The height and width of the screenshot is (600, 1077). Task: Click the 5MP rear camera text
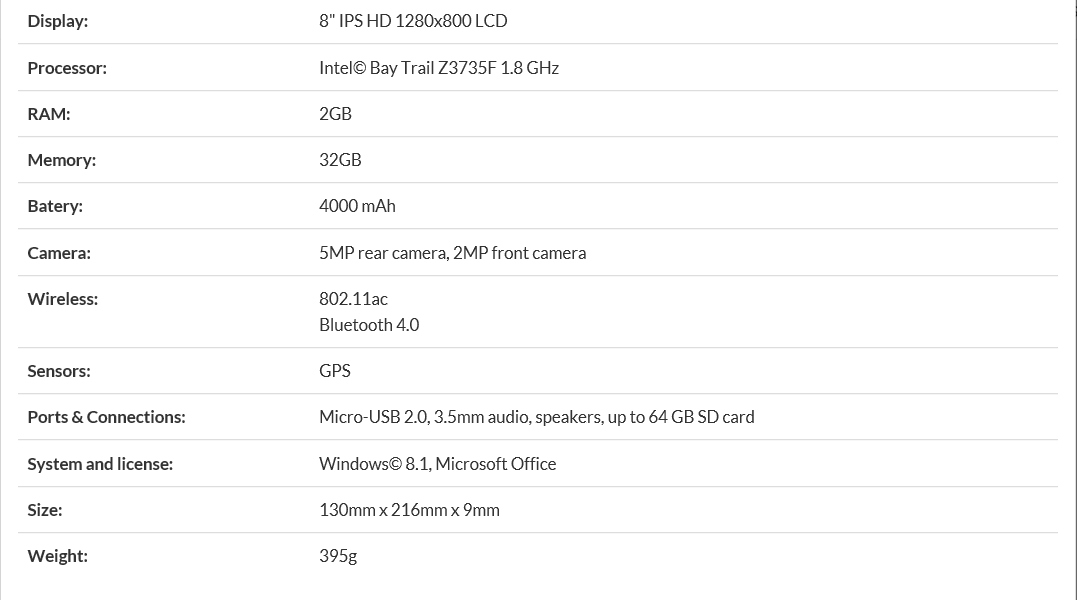[382, 253]
